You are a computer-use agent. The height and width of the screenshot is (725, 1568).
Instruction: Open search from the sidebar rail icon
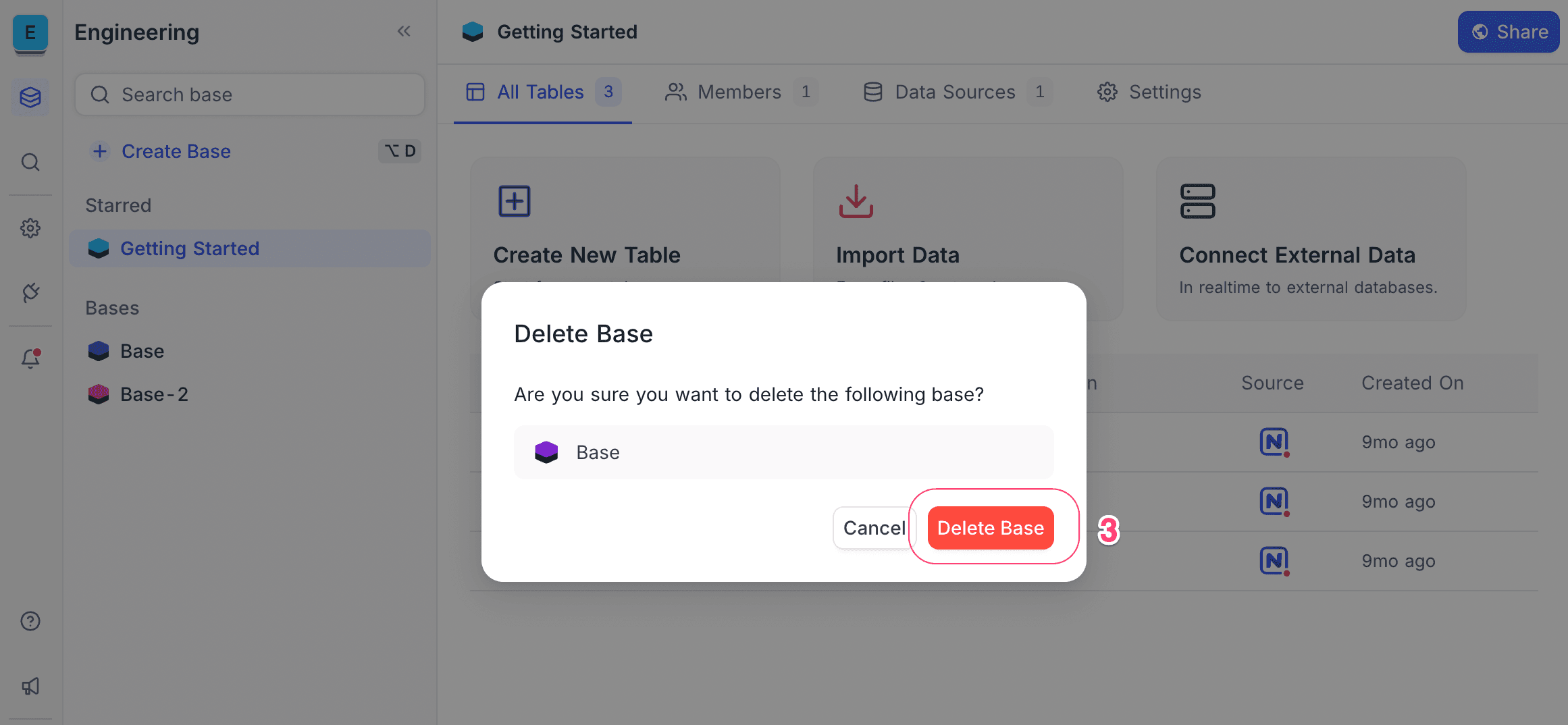point(30,162)
